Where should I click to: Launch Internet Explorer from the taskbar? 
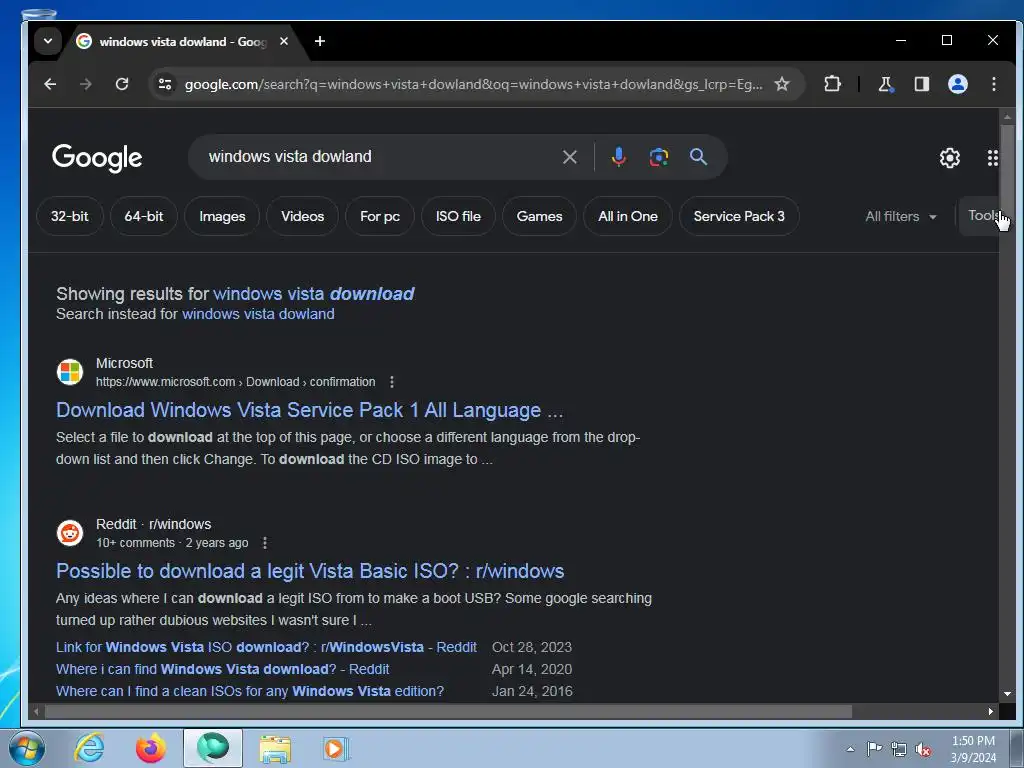[89, 748]
